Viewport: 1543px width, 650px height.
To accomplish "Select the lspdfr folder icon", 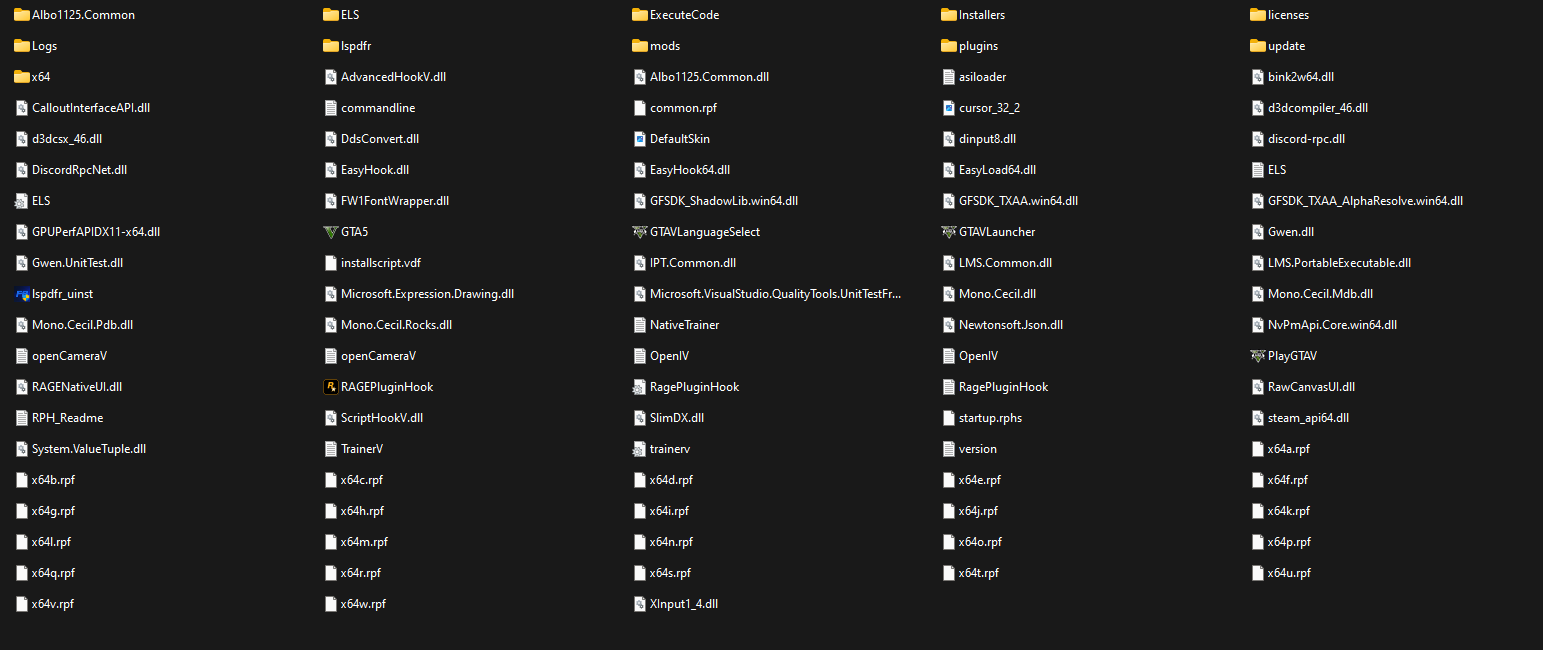I will point(331,46).
